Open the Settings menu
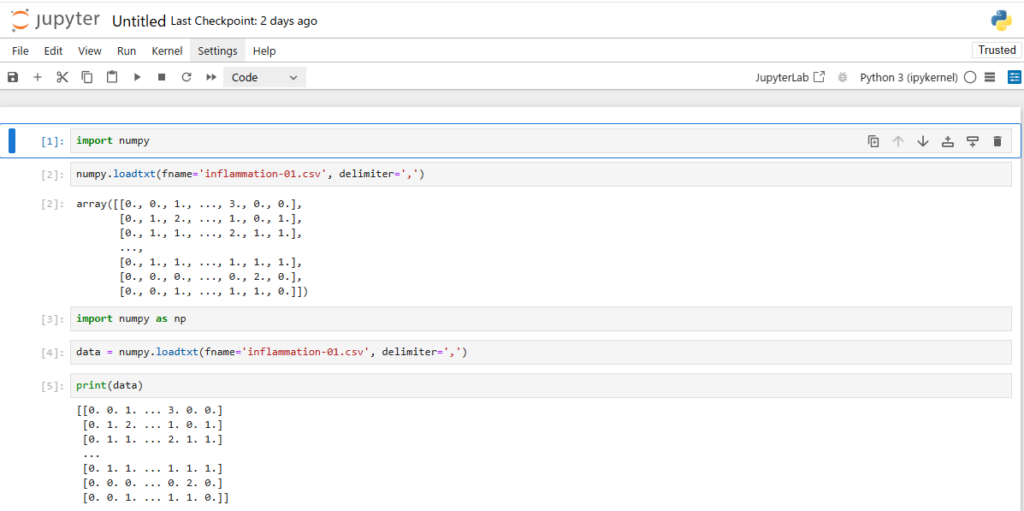Screen dimensions: 1024x511 point(217,51)
